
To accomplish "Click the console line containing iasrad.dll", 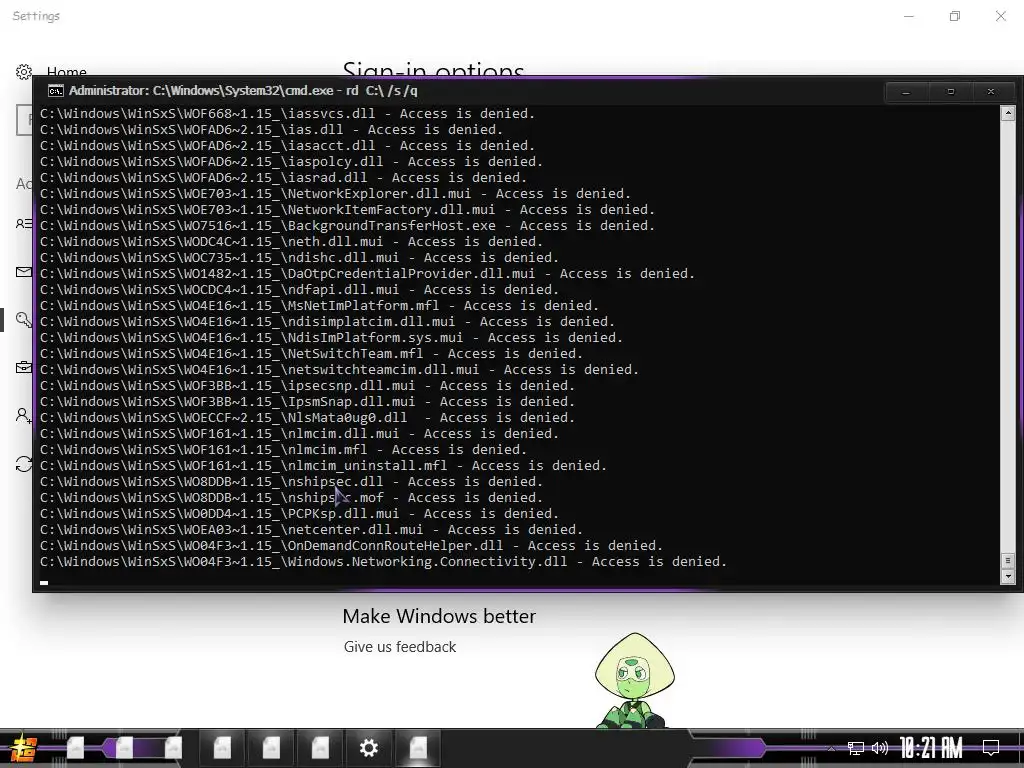I will click(283, 178).
